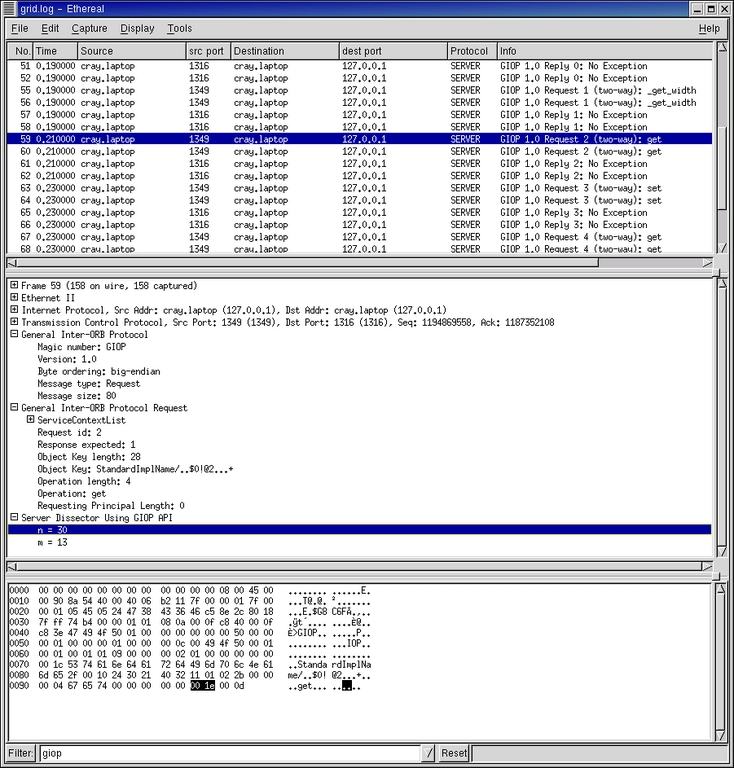Expand the Transmission Control Protocol node
The height and width of the screenshot is (768, 734).
(14, 323)
